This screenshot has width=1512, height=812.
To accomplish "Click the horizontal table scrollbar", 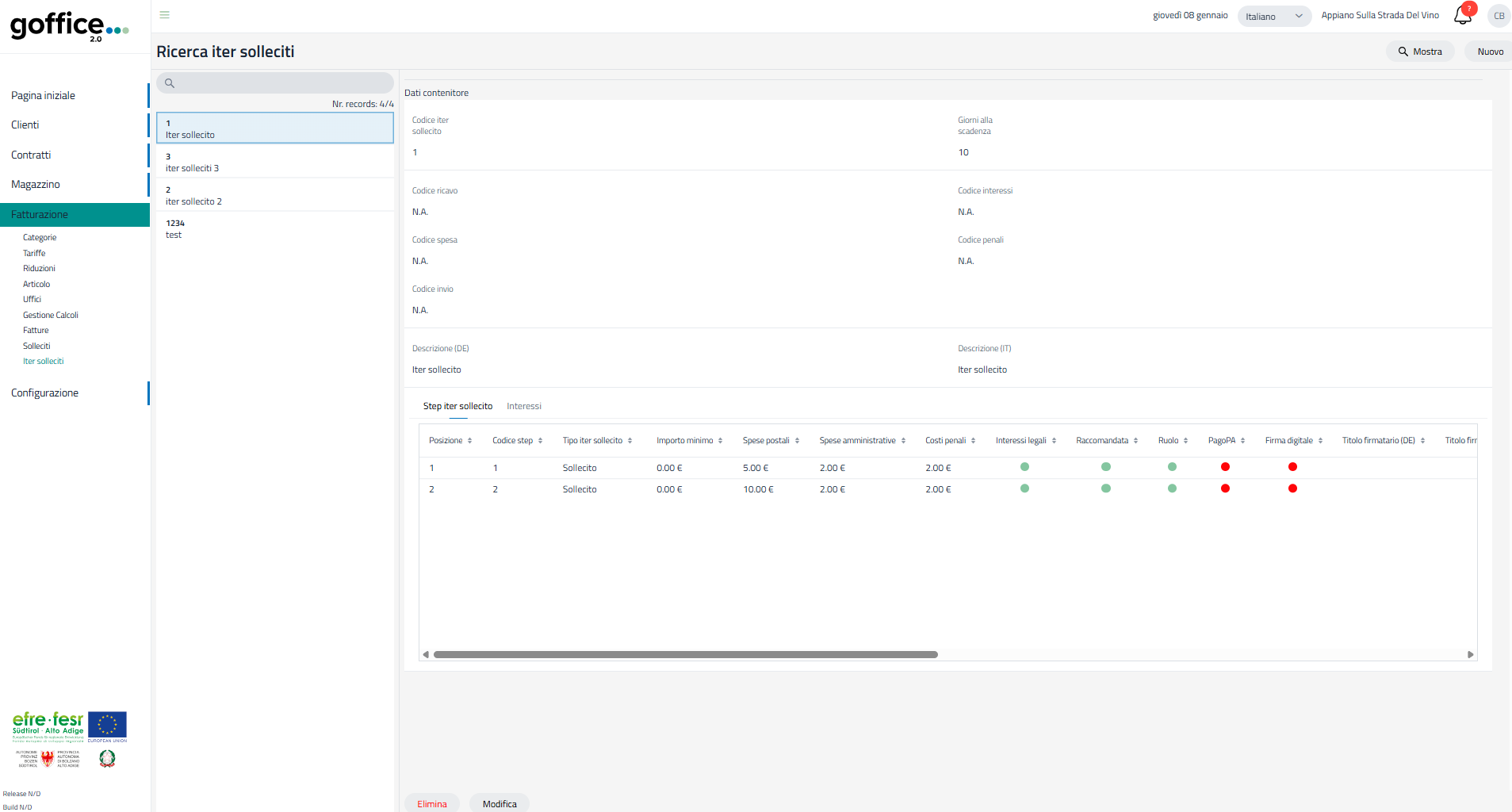I will pos(685,655).
